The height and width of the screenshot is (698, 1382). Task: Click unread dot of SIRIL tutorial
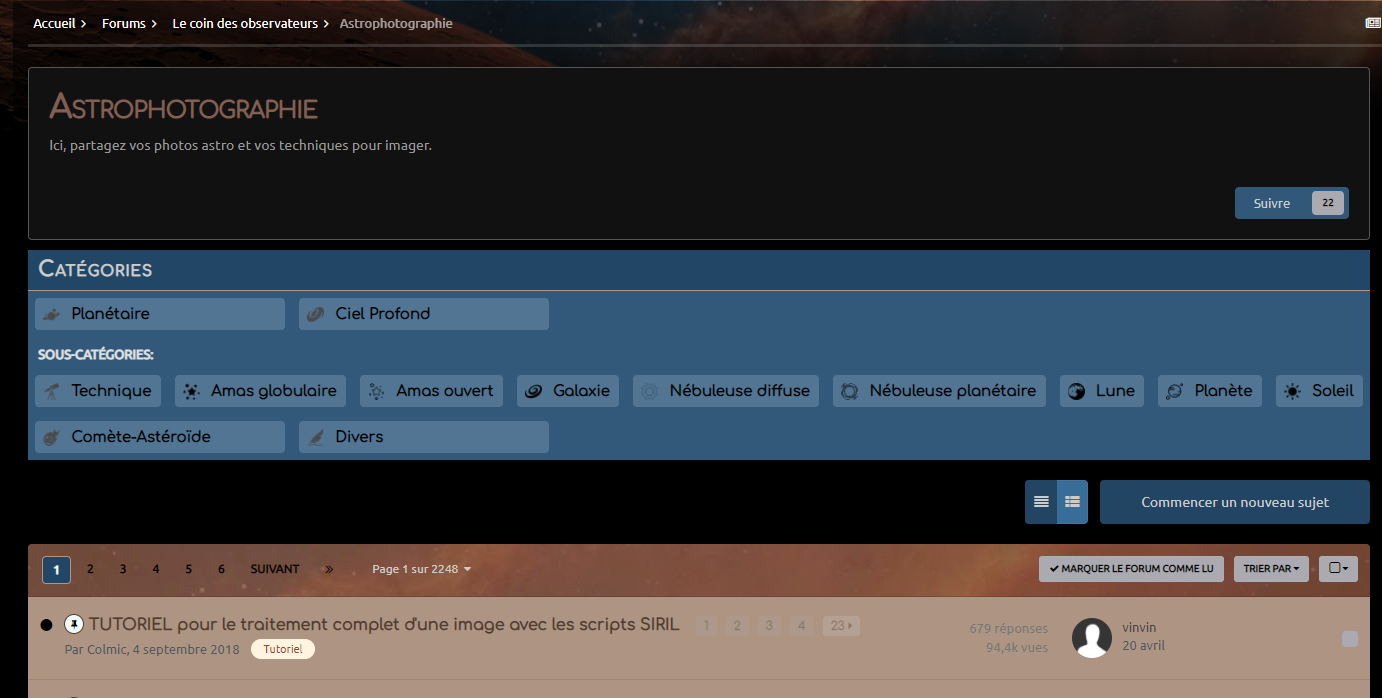[x=46, y=625]
